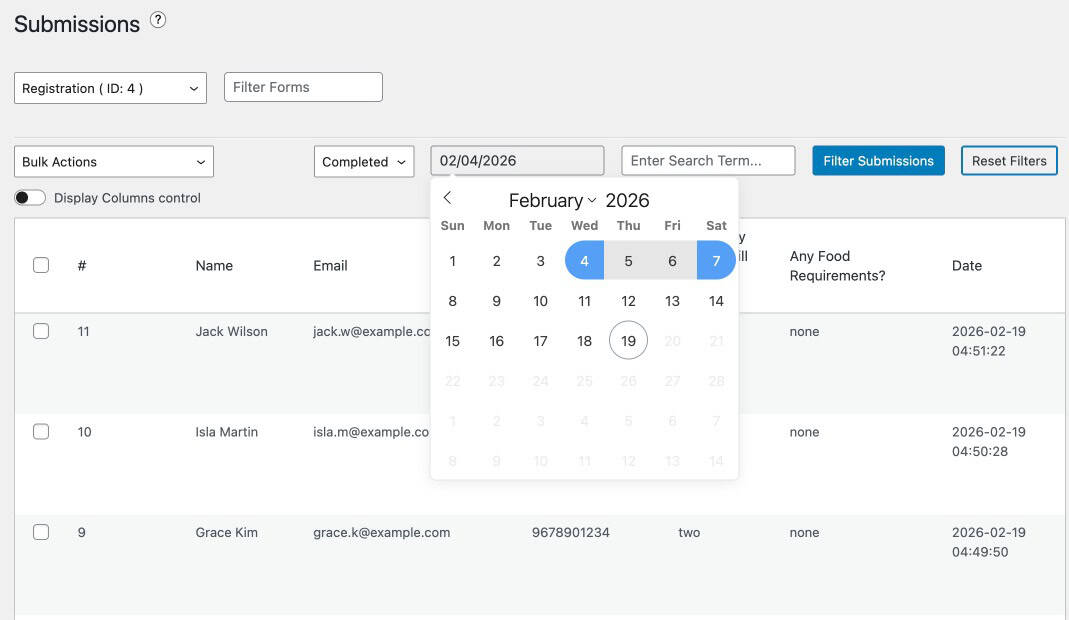1069x620 pixels.
Task: Open the February month selector in calendar
Action: click(552, 201)
